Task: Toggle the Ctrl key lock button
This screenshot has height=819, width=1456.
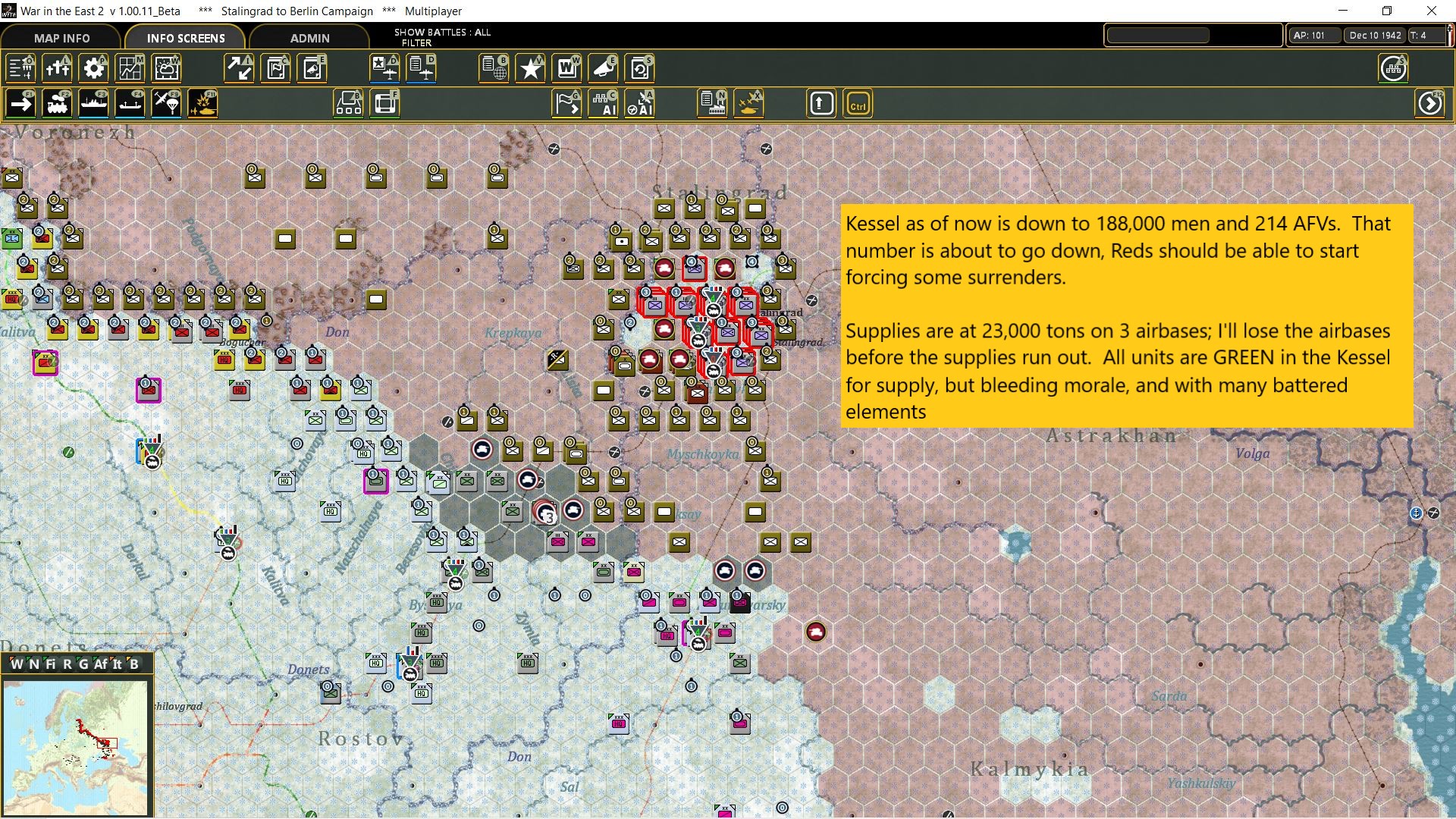Action: [x=858, y=104]
